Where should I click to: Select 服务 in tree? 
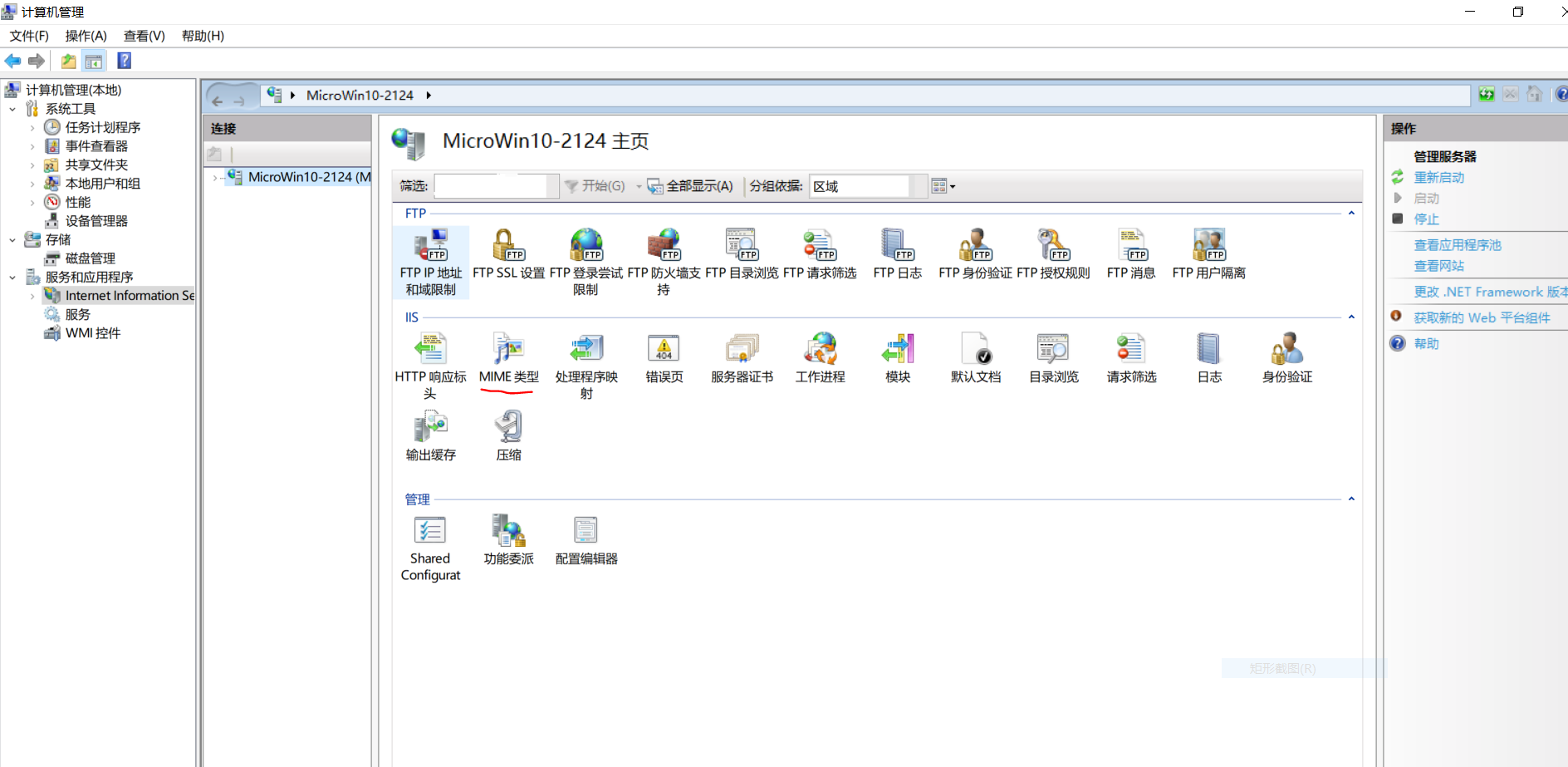point(77,315)
